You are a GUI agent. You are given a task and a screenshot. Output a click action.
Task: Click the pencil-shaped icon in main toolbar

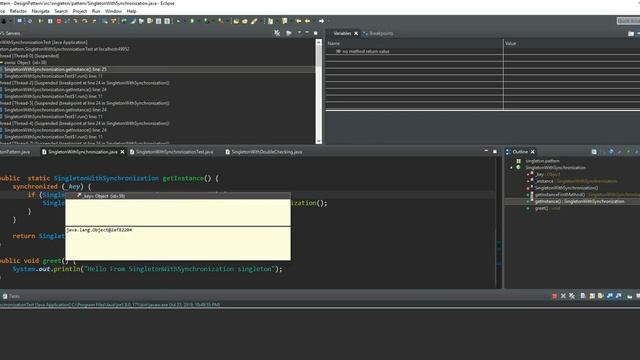pos(254,21)
